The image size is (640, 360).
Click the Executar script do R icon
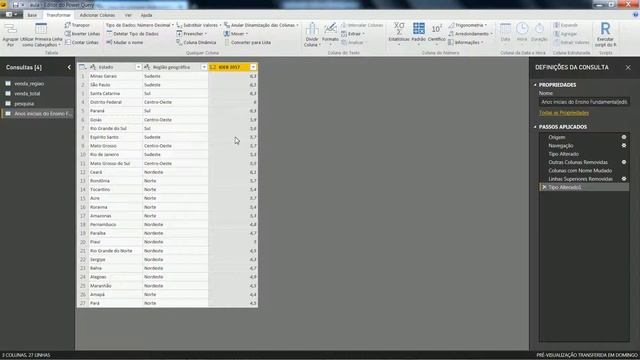coord(605,29)
